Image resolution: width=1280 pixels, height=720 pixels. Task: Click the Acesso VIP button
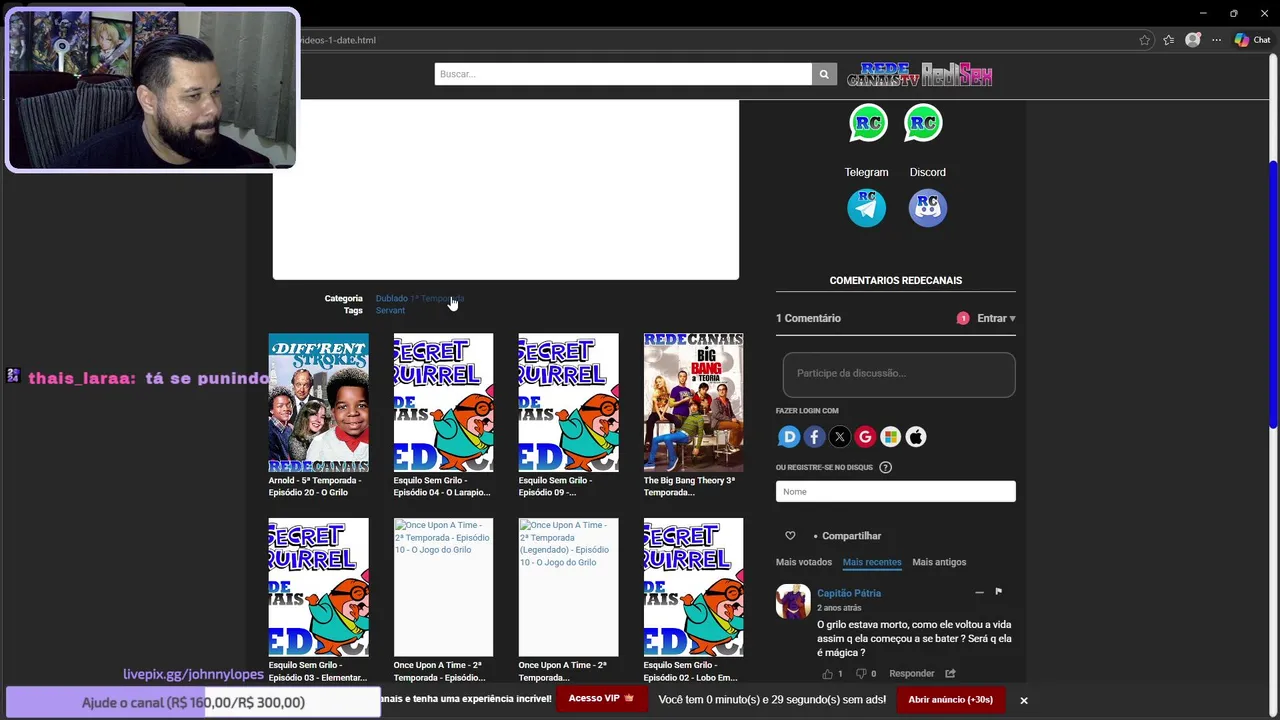click(x=601, y=698)
